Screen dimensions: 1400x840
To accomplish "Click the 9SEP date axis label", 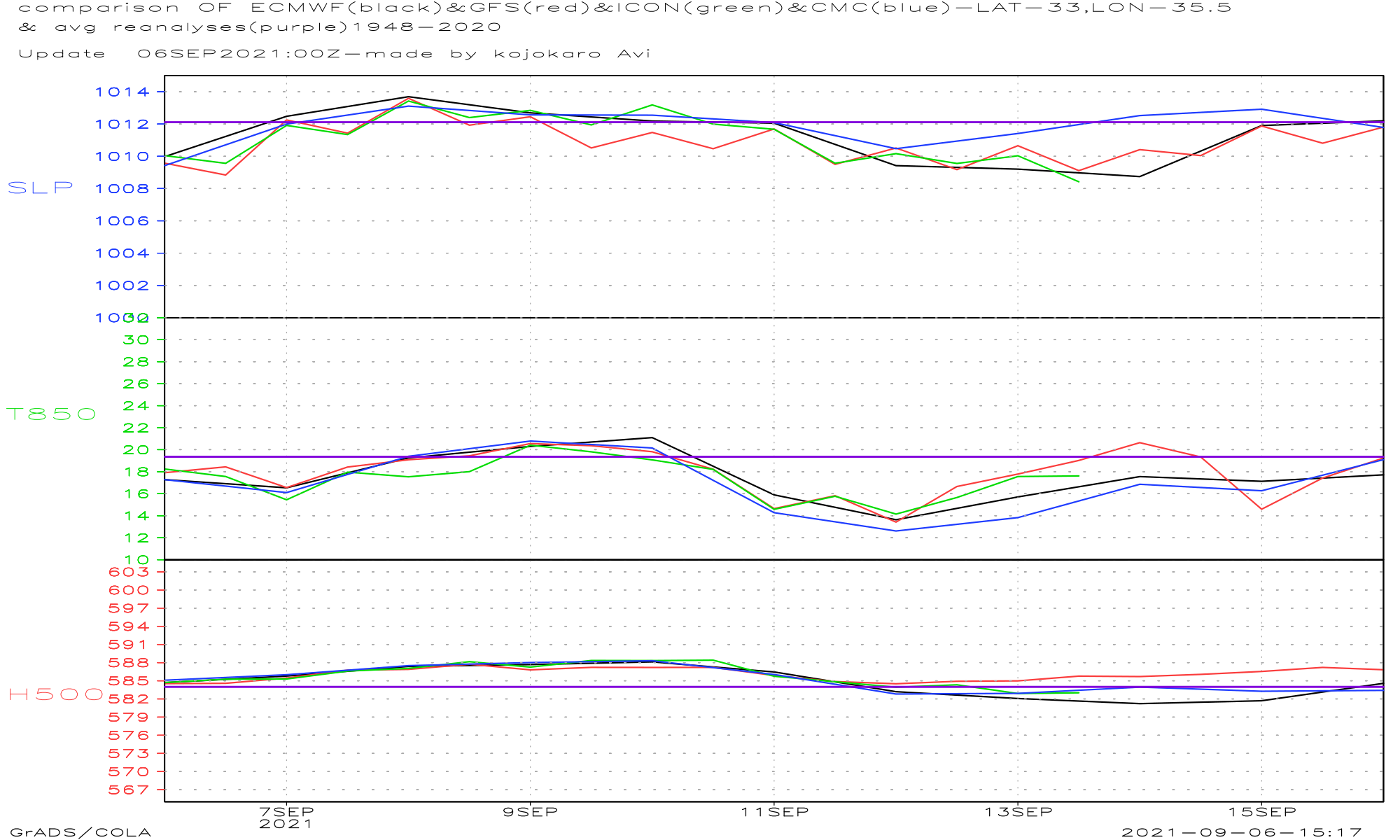I will pyautogui.click(x=530, y=812).
